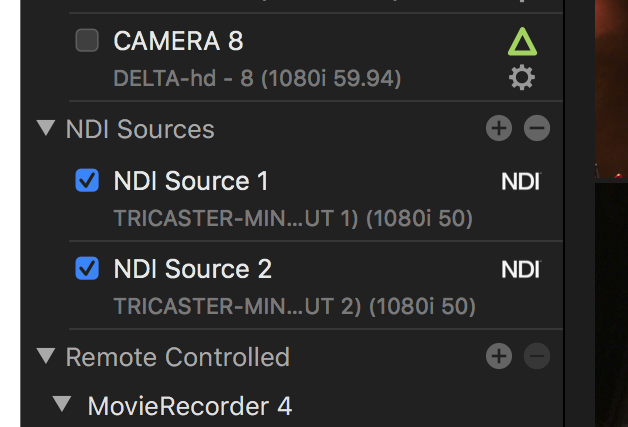Uncheck NDI Source 1
The width and height of the screenshot is (628, 427).
pos(88,181)
